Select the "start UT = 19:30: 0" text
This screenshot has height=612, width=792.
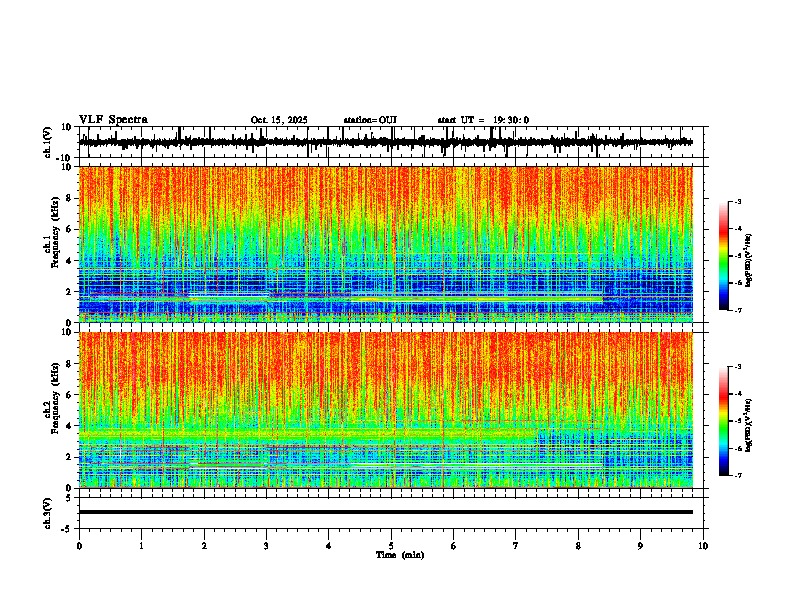pyautogui.click(x=483, y=120)
